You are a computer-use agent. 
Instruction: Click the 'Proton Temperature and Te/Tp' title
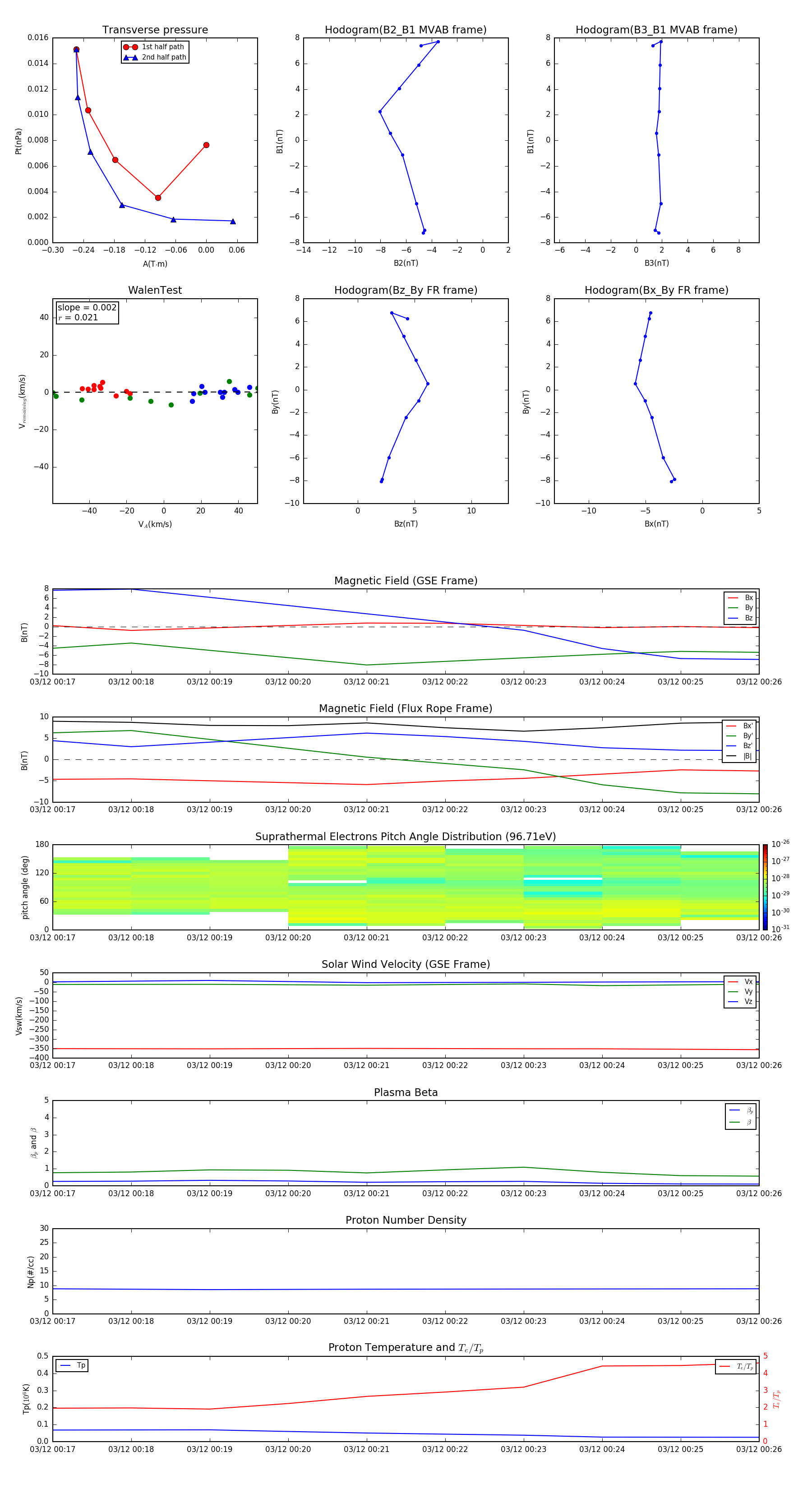(x=406, y=1347)
